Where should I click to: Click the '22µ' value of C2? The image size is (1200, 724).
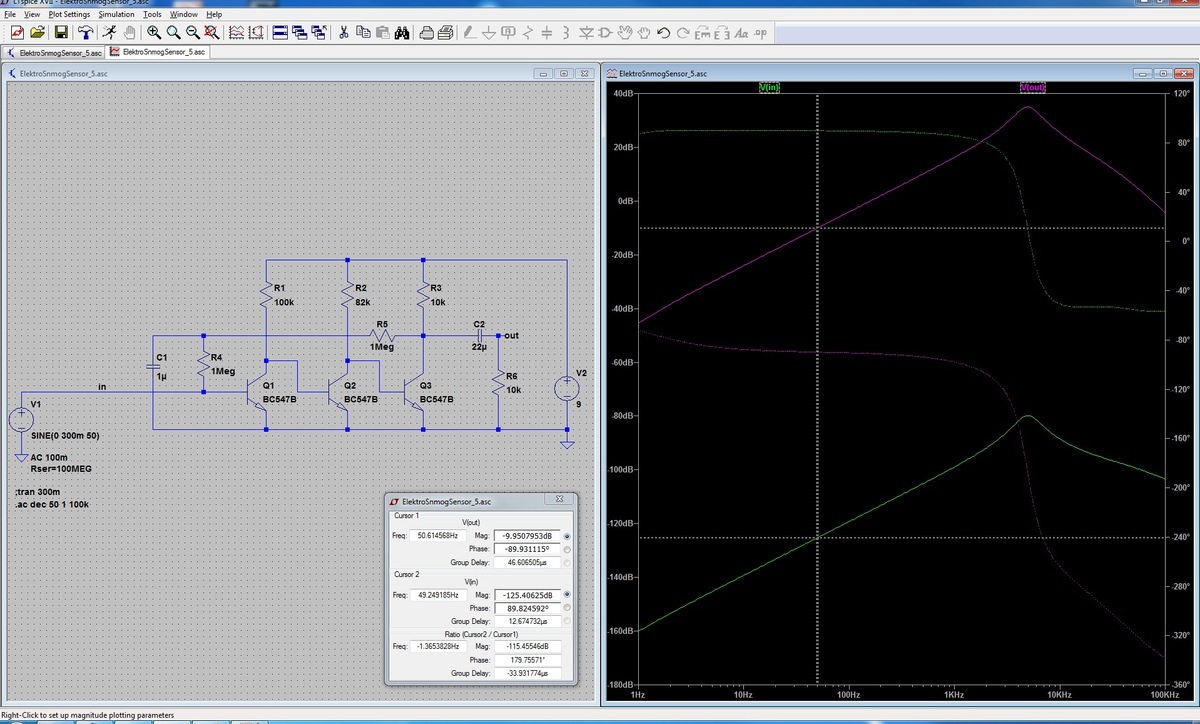[x=478, y=347]
